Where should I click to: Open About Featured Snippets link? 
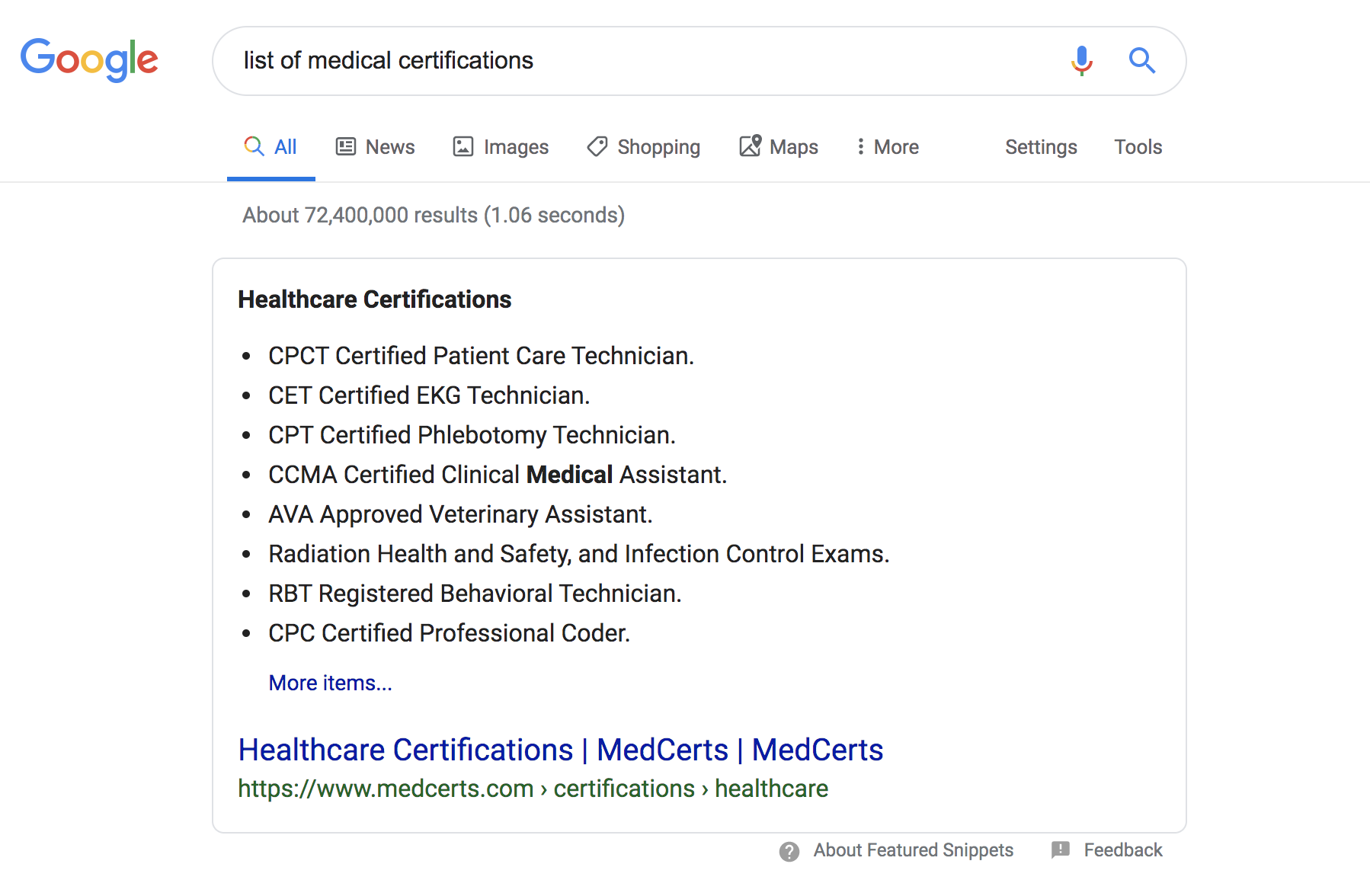tap(913, 850)
